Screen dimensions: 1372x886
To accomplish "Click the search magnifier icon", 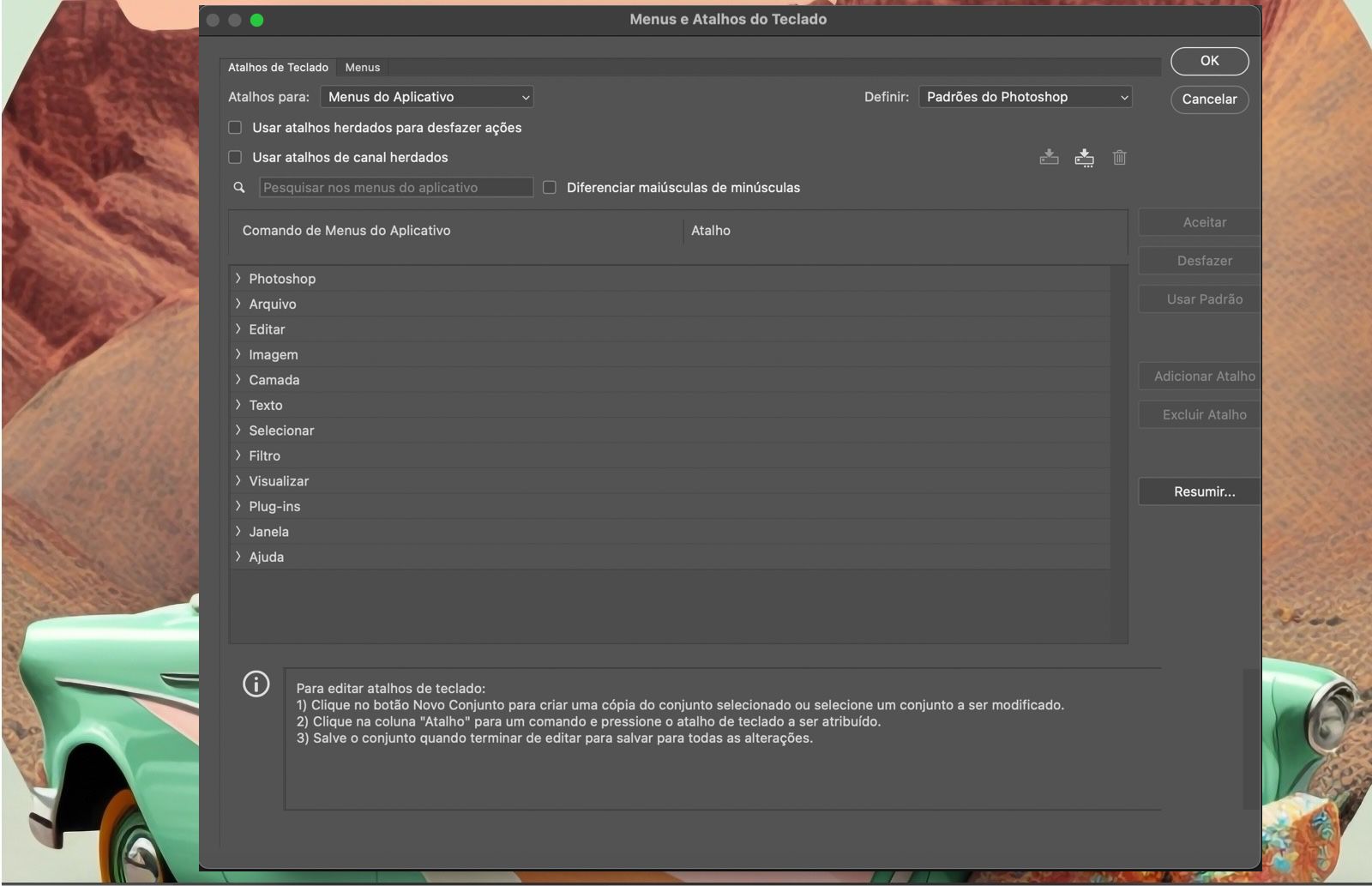I will point(238,187).
